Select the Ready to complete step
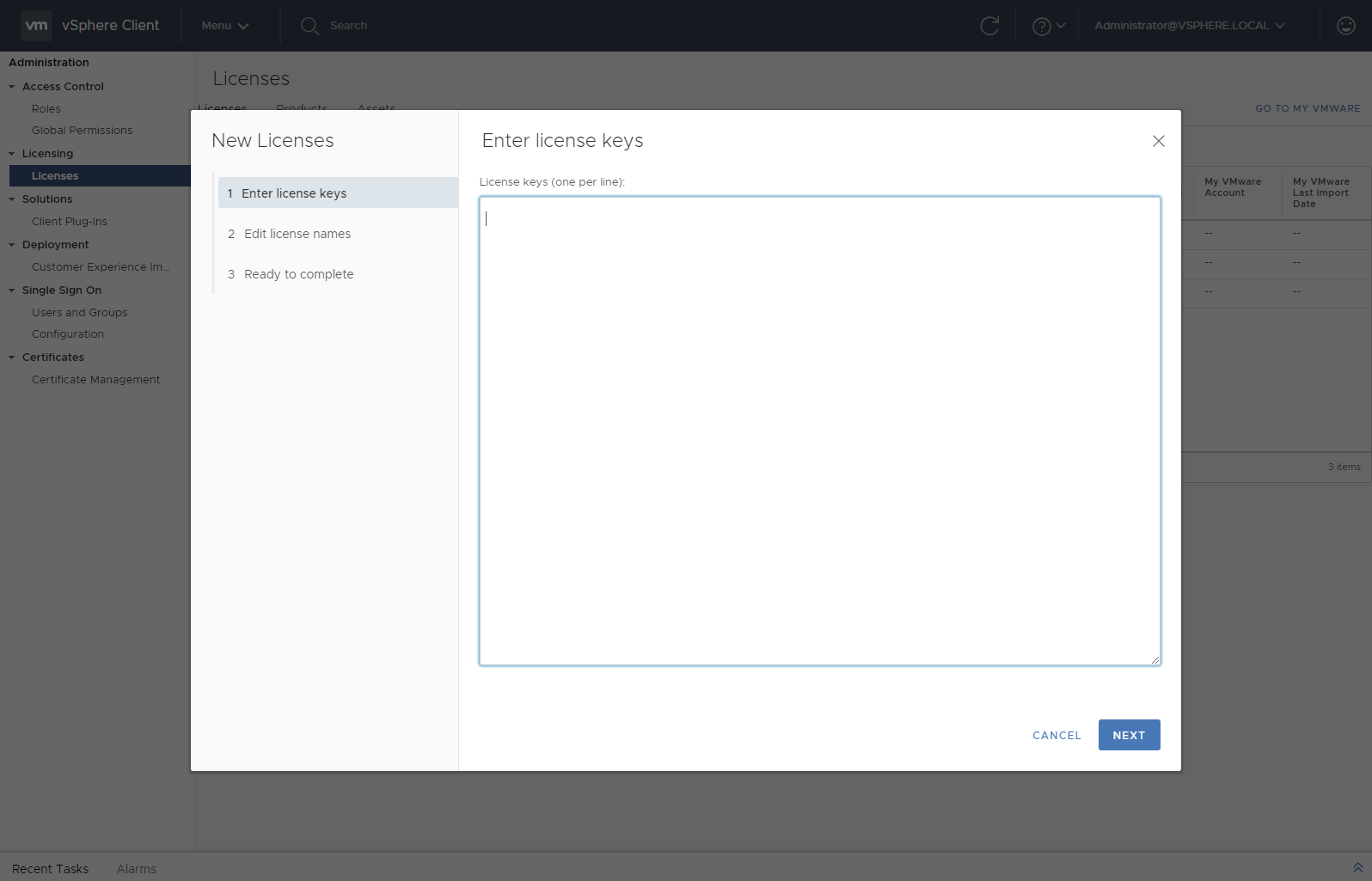Viewport: 1372px width, 881px height. click(x=298, y=274)
